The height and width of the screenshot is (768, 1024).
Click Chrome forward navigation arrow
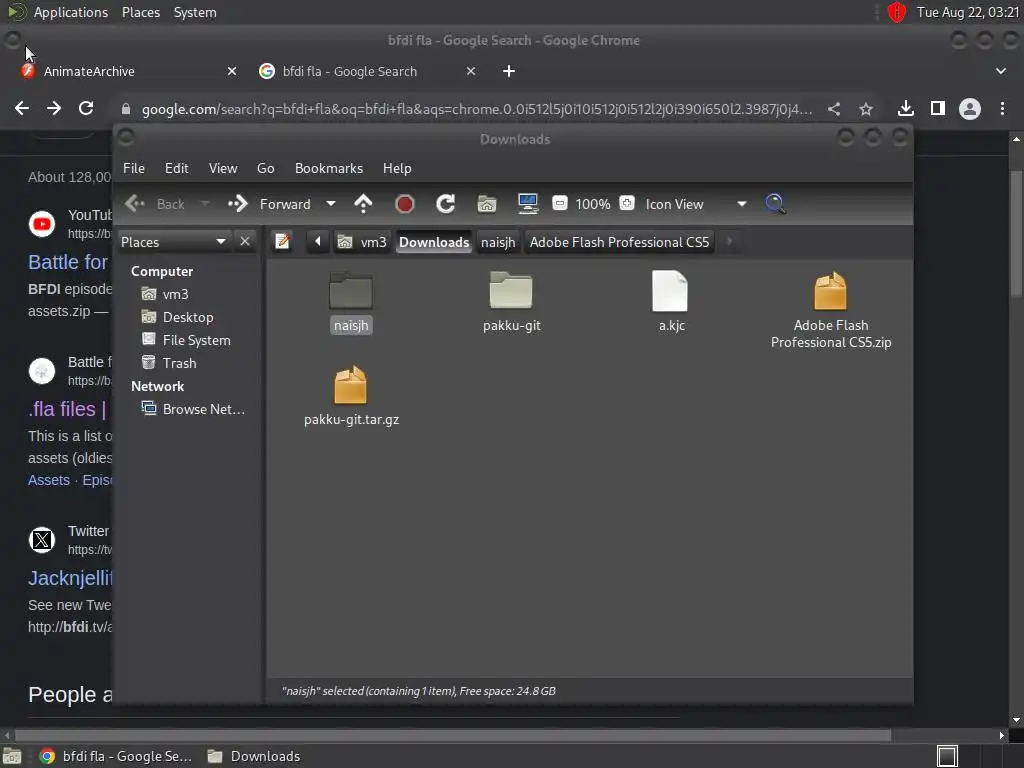(54, 108)
